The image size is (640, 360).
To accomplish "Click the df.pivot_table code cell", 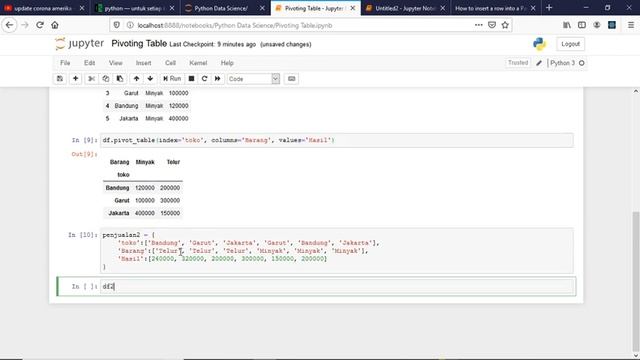I will tap(336, 140).
